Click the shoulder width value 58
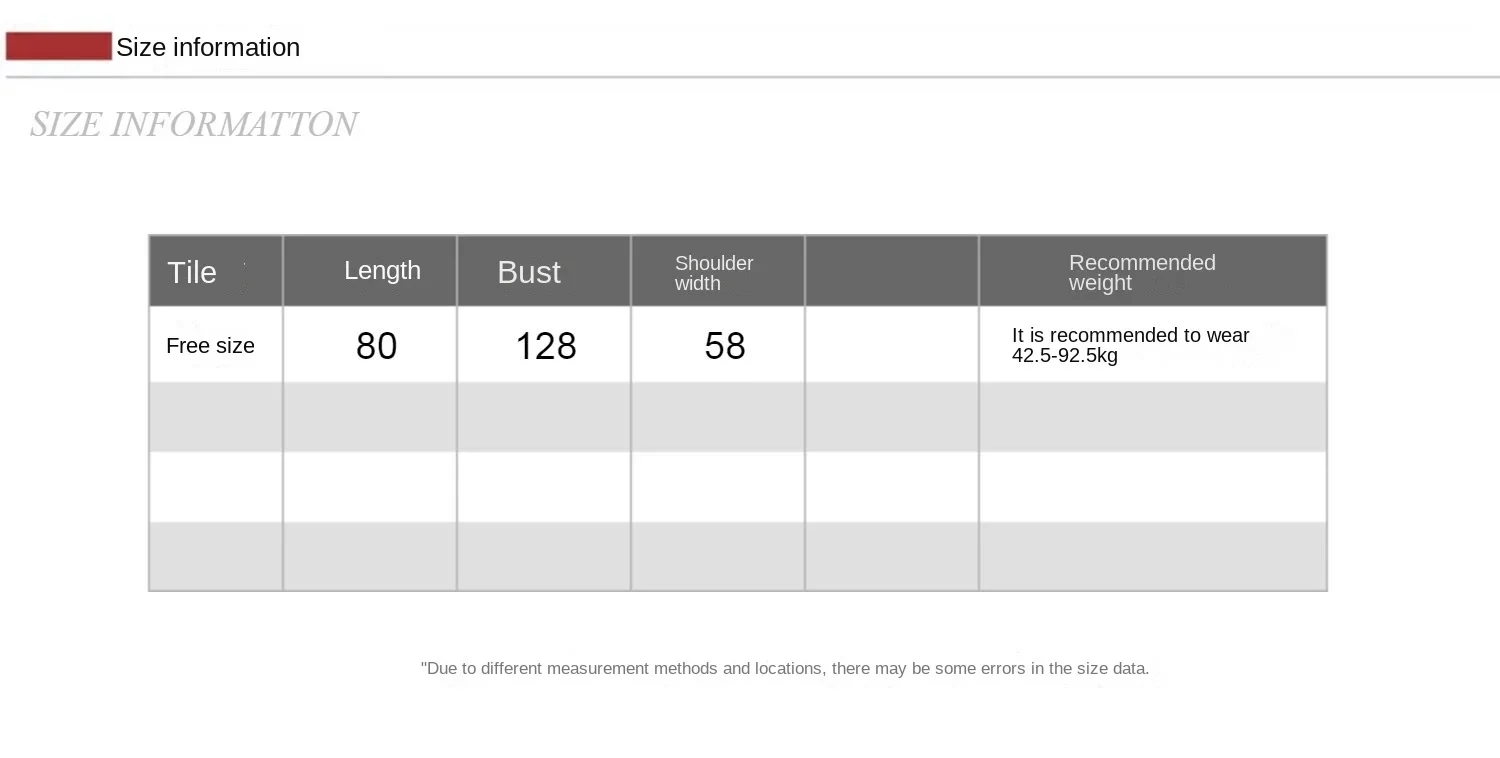Viewport: 1500px width, 758px height. pyautogui.click(x=725, y=346)
